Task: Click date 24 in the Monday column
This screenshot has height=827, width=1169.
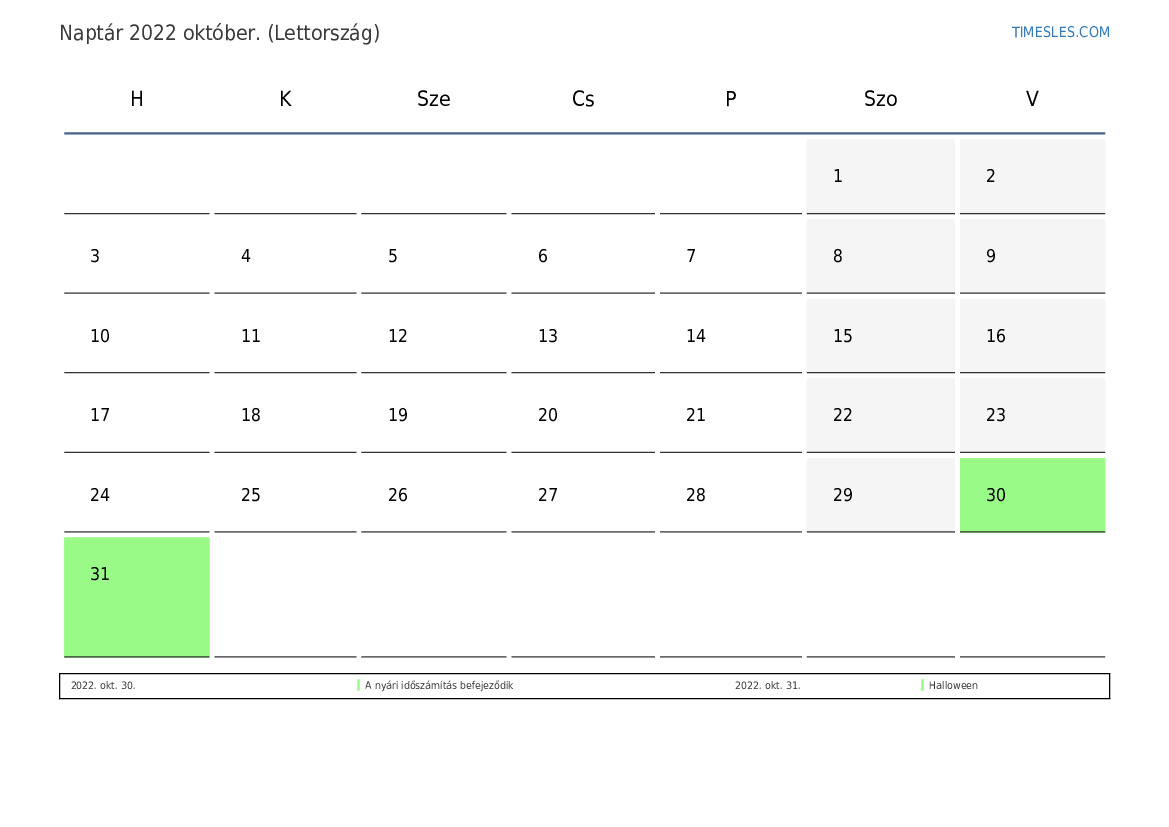Action: pyautogui.click(x=137, y=495)
